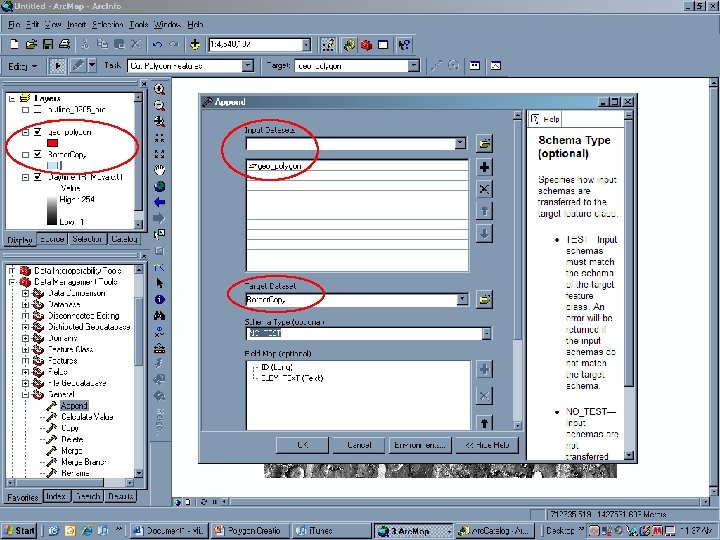Click OK in the Append dialog
This screenshot has height=540, width=720.
coord(303,445)
